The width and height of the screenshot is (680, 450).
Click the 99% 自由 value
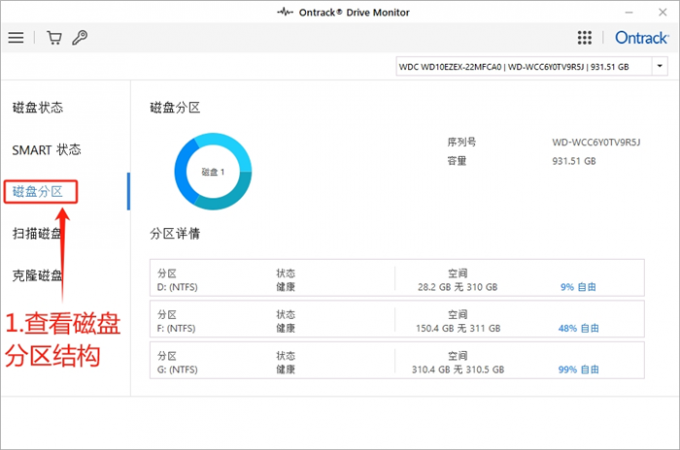coord(579,369)
